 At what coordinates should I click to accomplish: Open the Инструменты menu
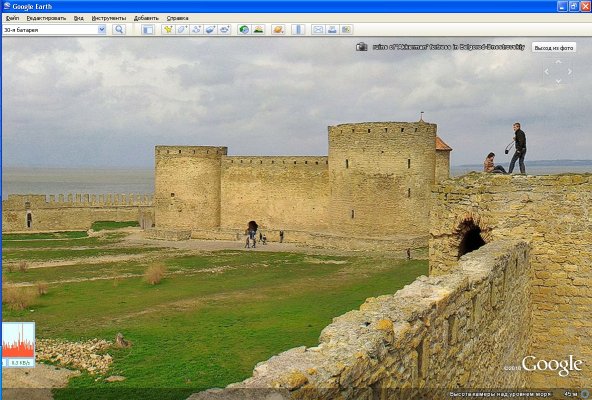[109, 18]
